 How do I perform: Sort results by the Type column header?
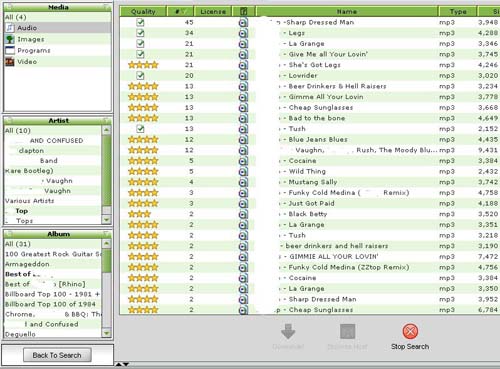(x=458, y=12)
